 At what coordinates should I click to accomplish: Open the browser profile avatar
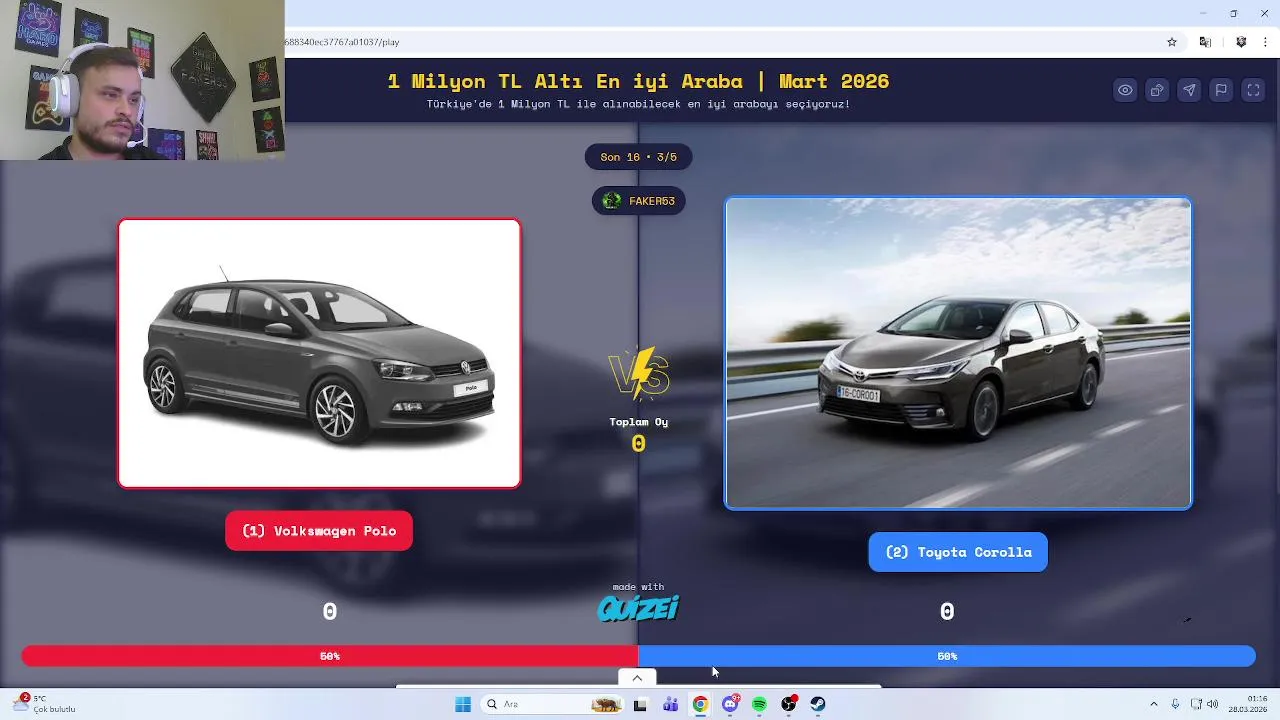[1241, 42]
